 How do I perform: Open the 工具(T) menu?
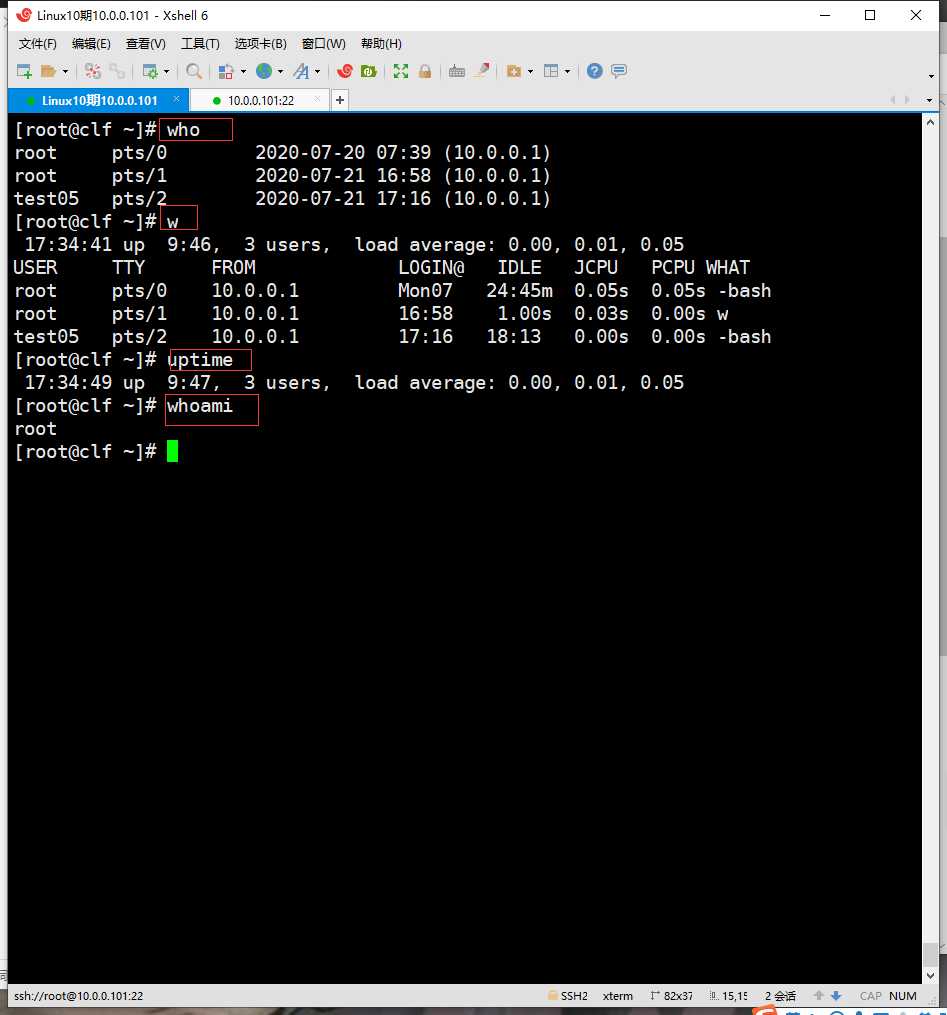coord(200,44)
